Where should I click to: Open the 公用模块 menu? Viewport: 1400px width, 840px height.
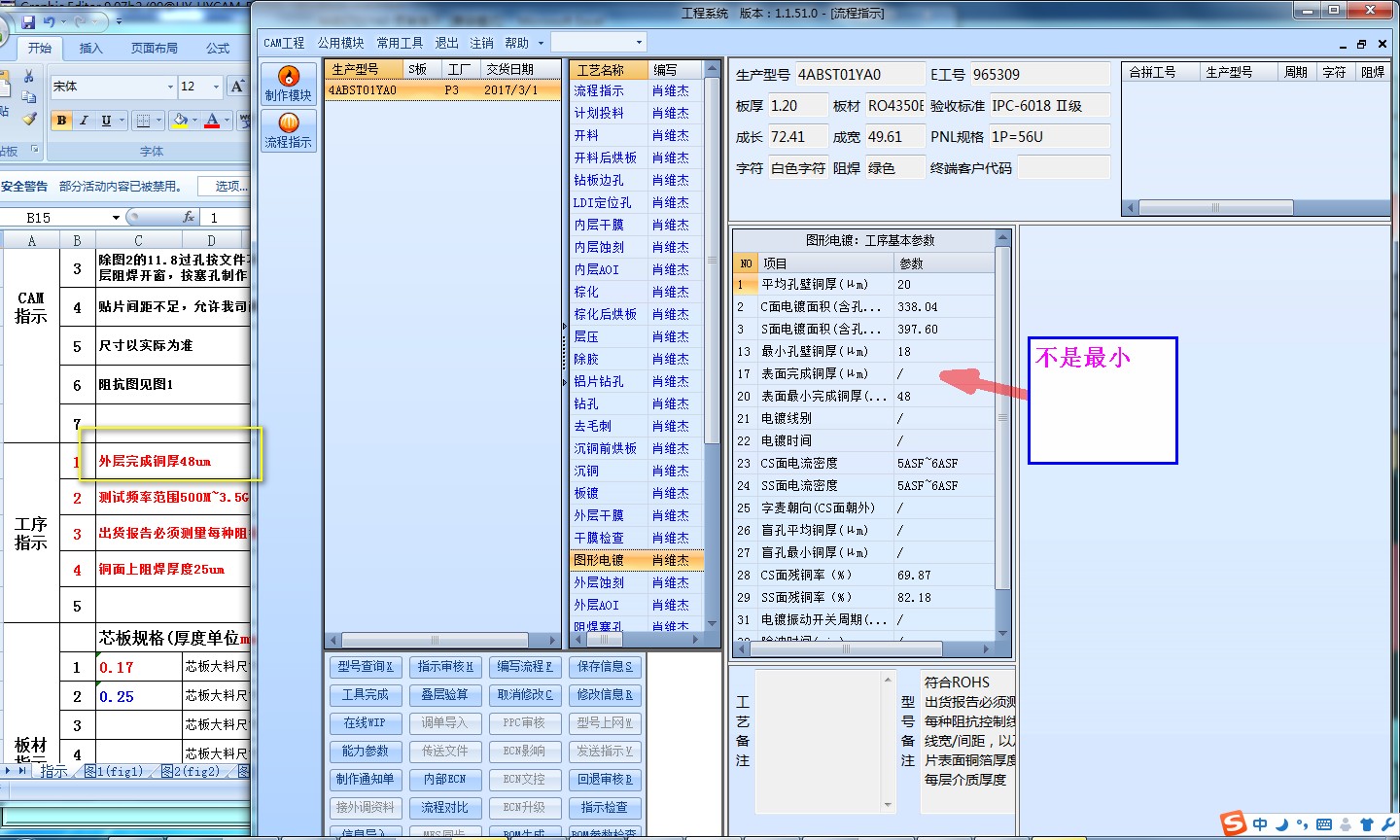[340, 43]
